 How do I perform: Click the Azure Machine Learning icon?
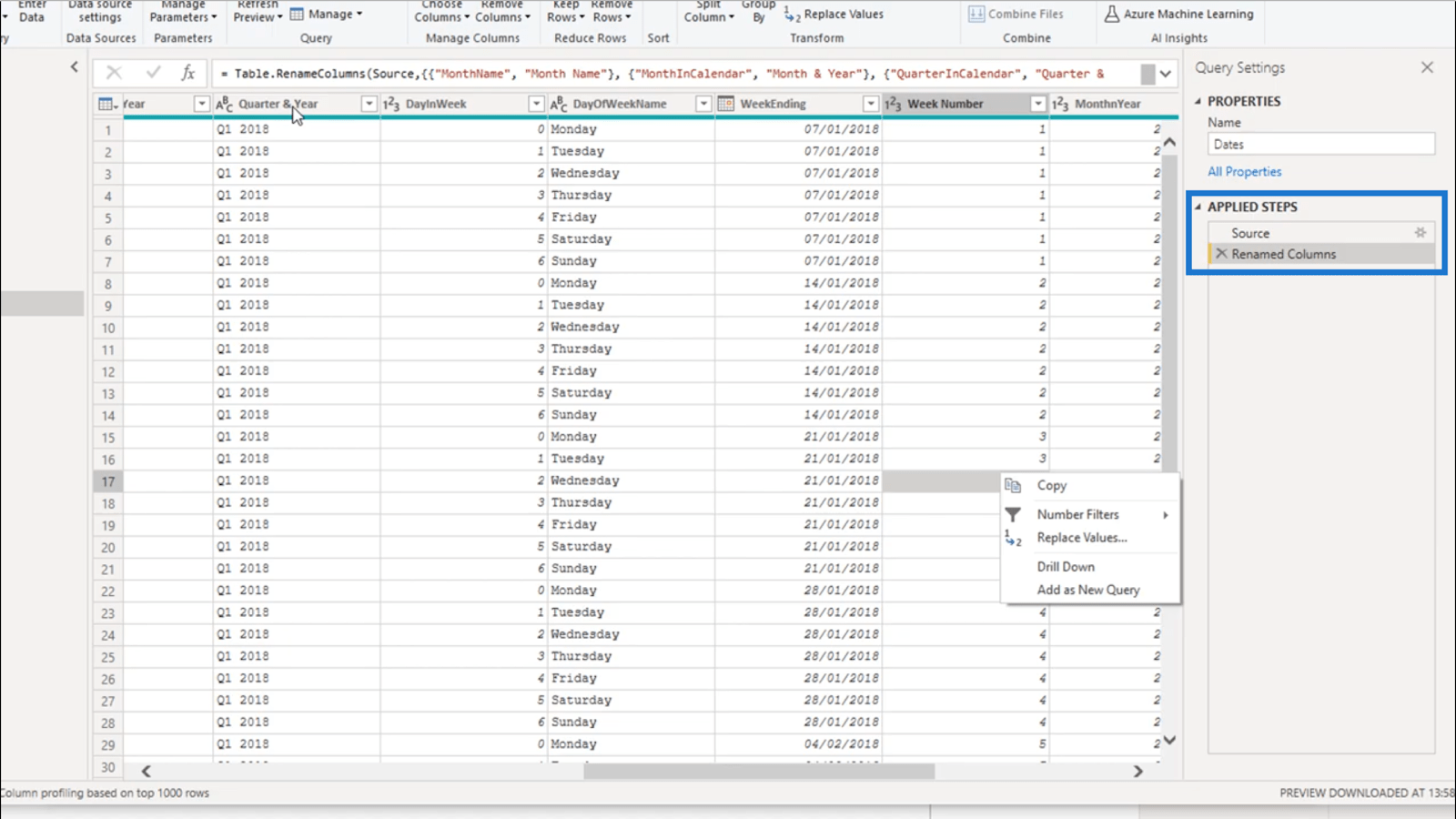click(x=1112, y=14)
